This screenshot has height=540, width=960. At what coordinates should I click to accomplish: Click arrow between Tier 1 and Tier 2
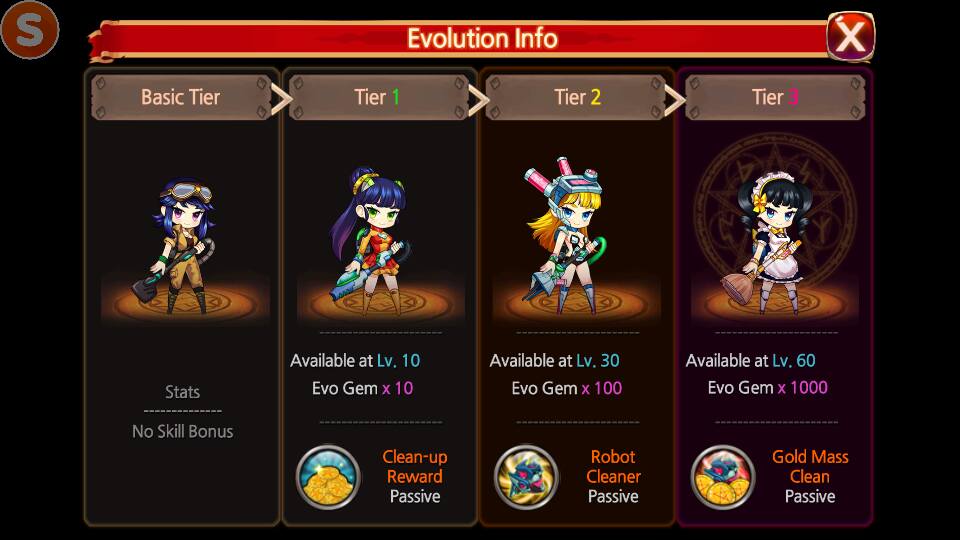(x=478, y=99)
